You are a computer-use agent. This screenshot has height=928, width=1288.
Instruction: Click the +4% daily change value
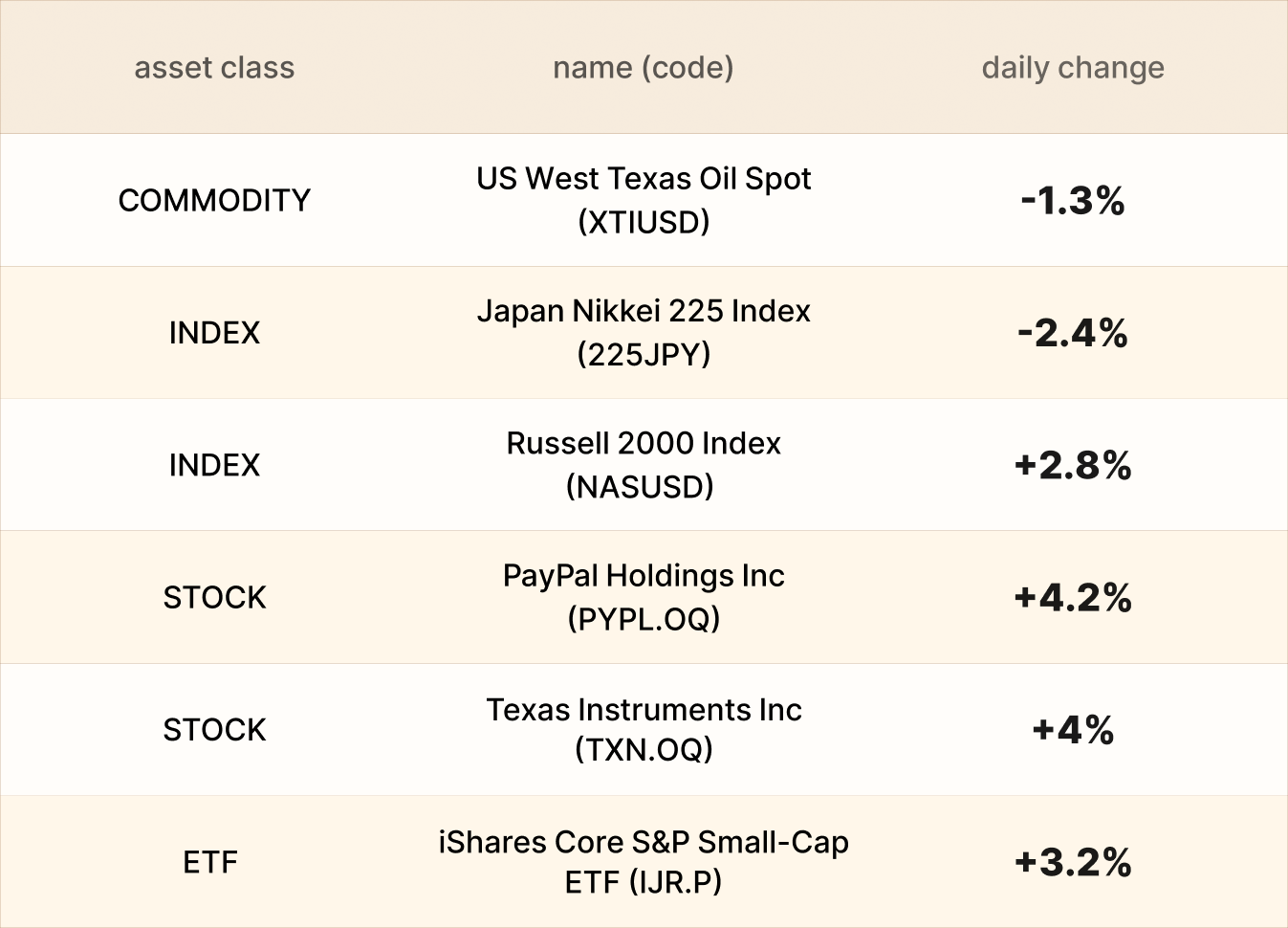[x=1072, y=730]
